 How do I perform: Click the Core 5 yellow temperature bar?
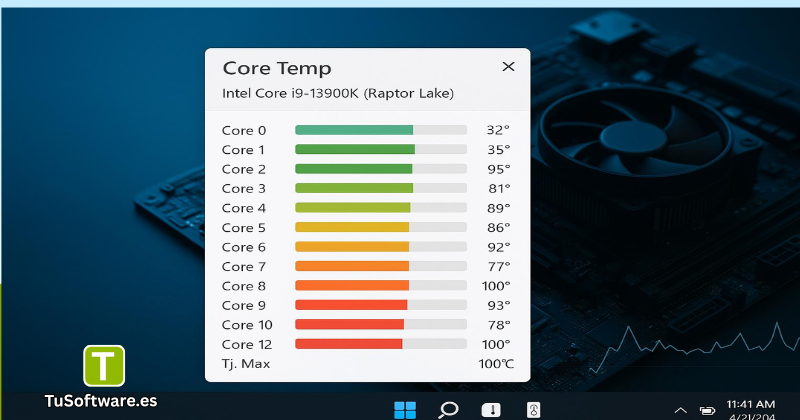381,227
